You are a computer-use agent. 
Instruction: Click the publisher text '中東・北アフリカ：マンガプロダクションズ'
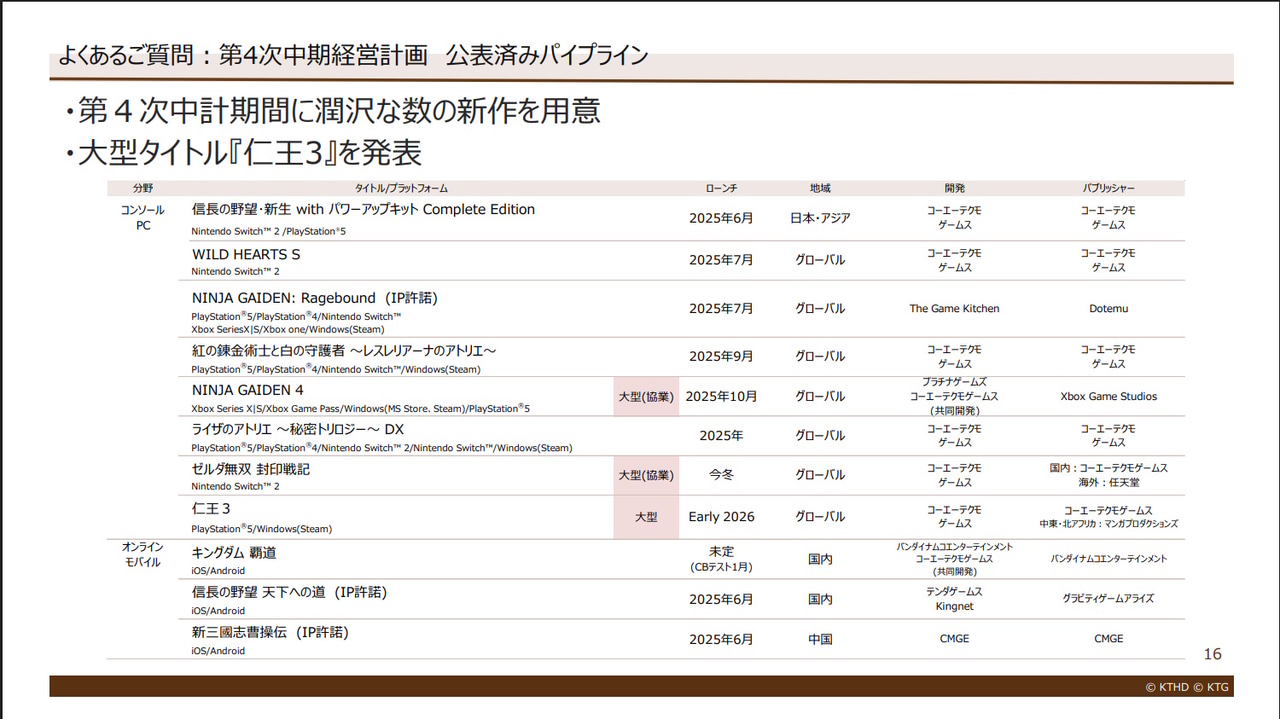point(1108,524)
